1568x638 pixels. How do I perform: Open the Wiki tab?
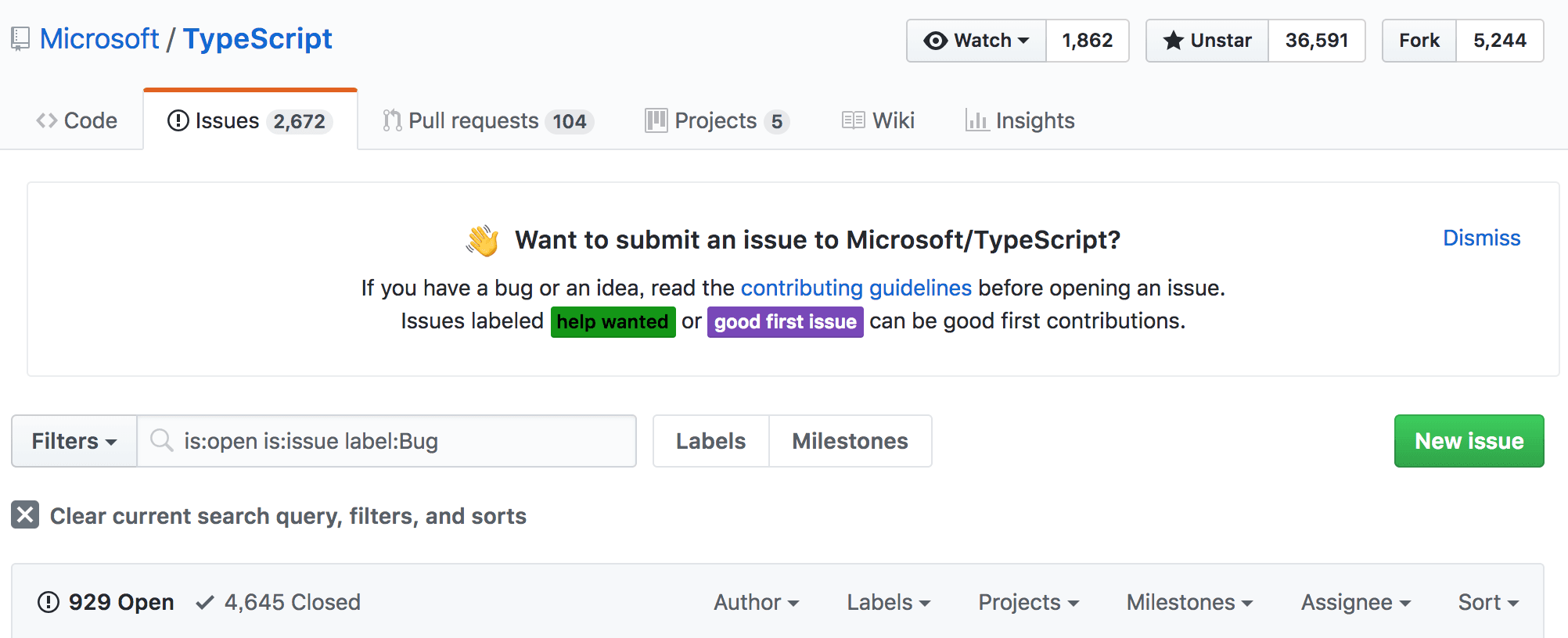tap(878, 120)
